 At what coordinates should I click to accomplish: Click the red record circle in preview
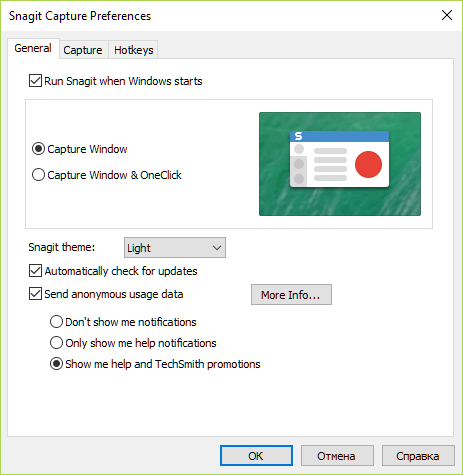[368, 164]
